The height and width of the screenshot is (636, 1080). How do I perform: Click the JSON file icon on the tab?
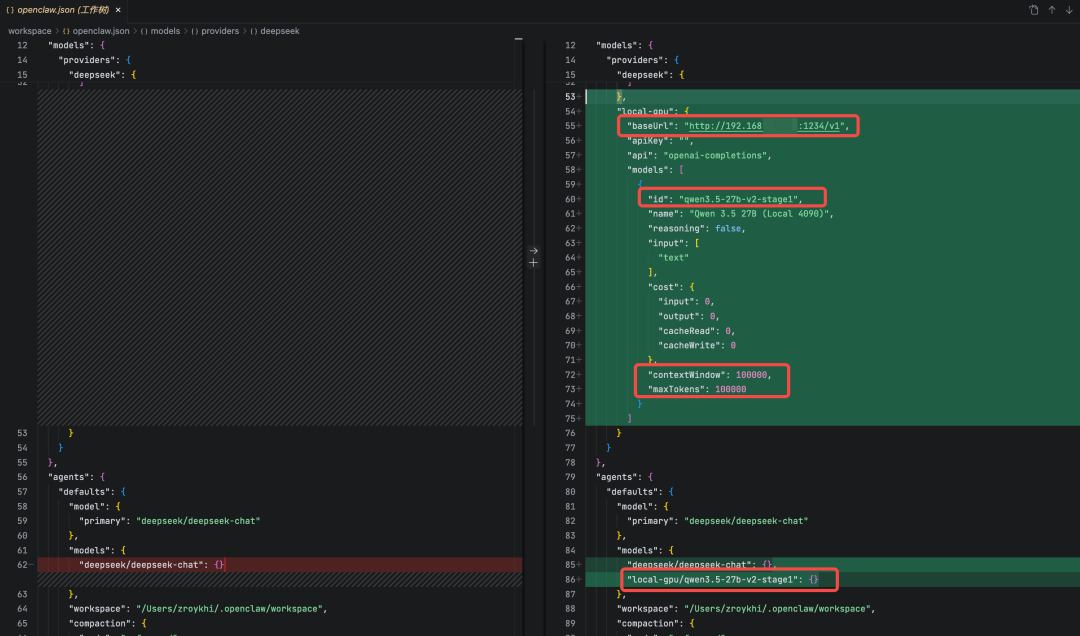click(10, 10)
